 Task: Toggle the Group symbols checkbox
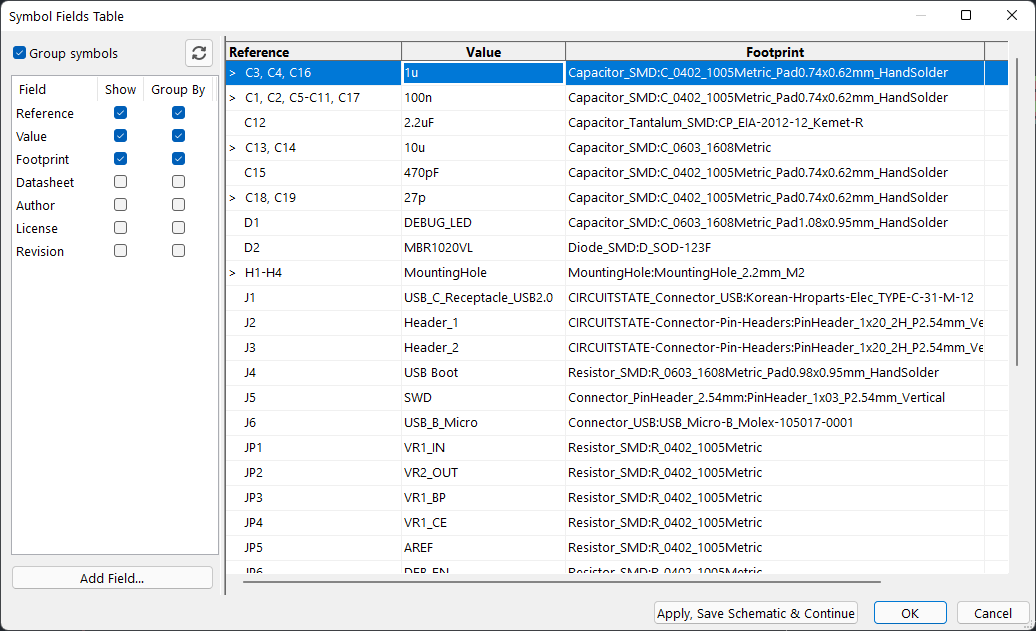pyautogui.click(x=20, y=53)
